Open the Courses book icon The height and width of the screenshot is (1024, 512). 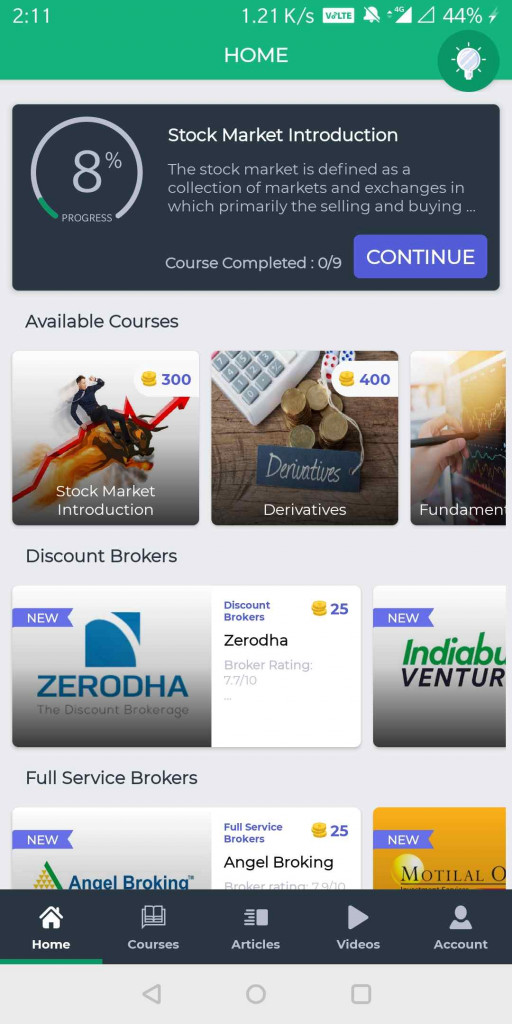pos(153,917)
